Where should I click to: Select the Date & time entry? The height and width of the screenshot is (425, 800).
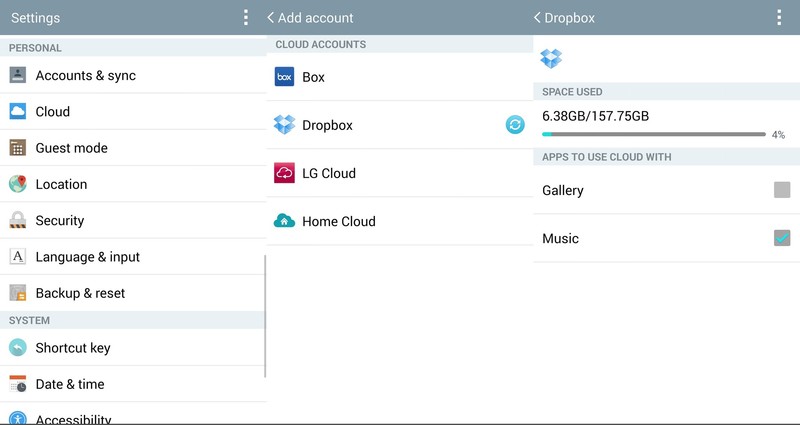[x=70, y=384]
